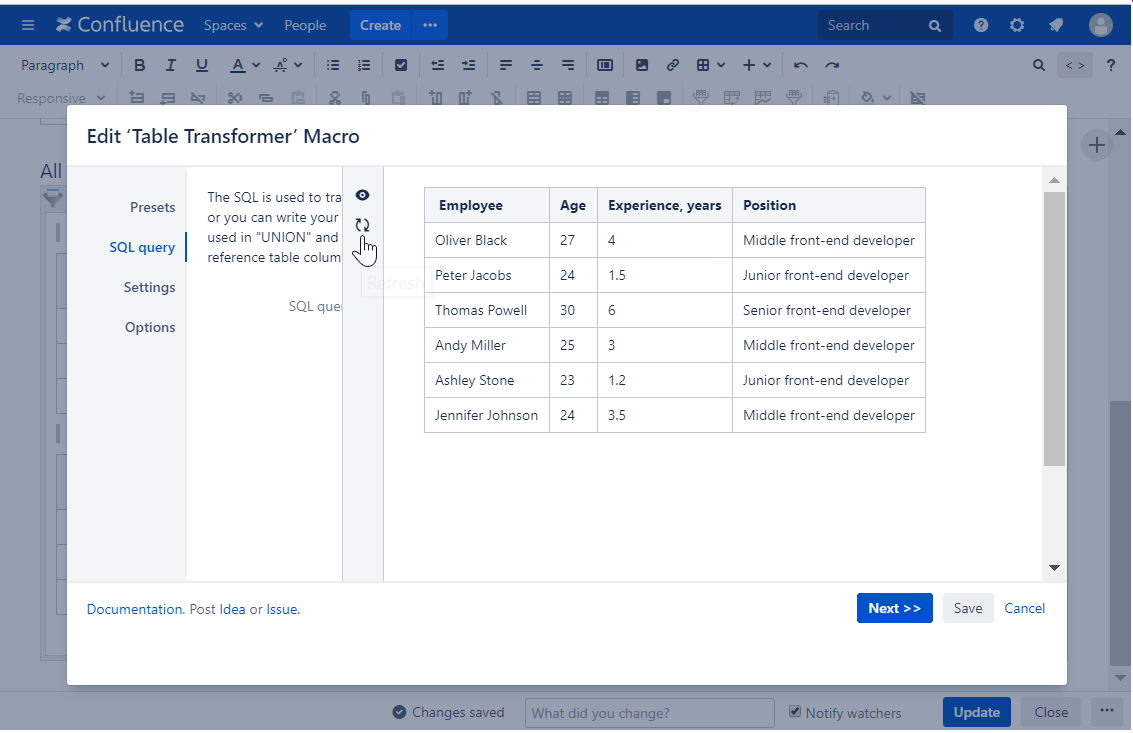Click the bullet list icon
Viewport: 1133px width, 733px height.
click(333, 65)
